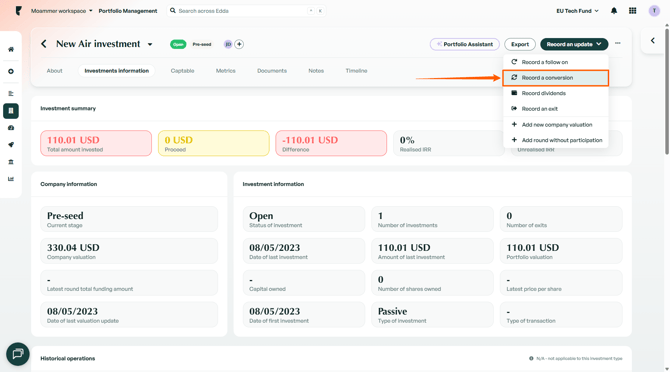Viewport: 670px width, 372px height.
Task: Click the Pre-seed Current stage card
Action: pyautogui.click(x=129, y=219)
